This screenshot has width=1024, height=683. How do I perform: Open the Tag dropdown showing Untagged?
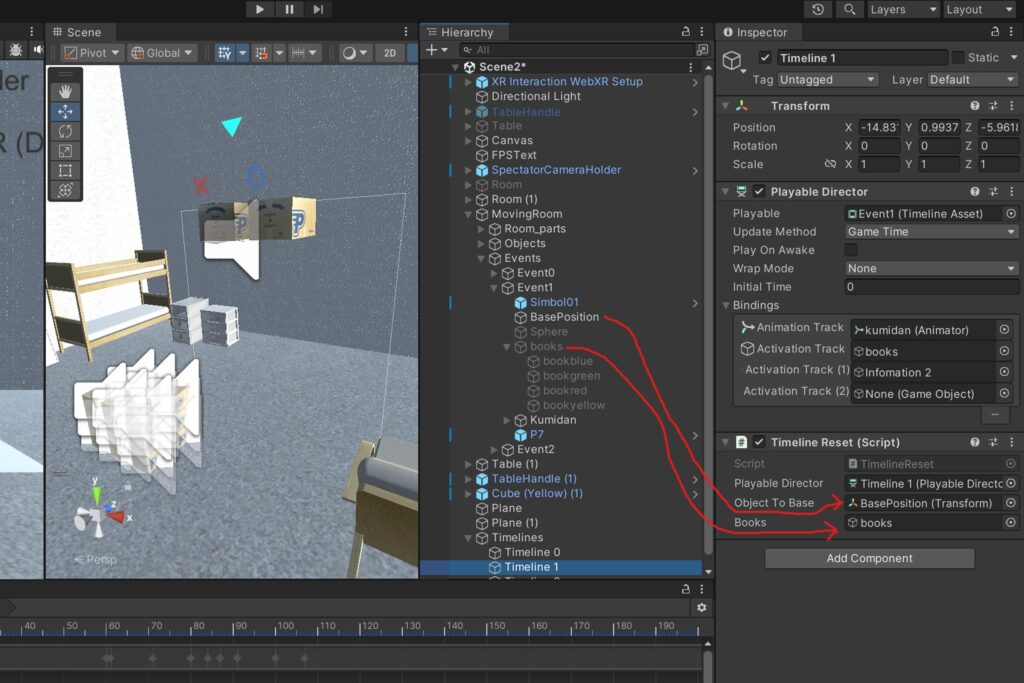(x=827, y=80)
